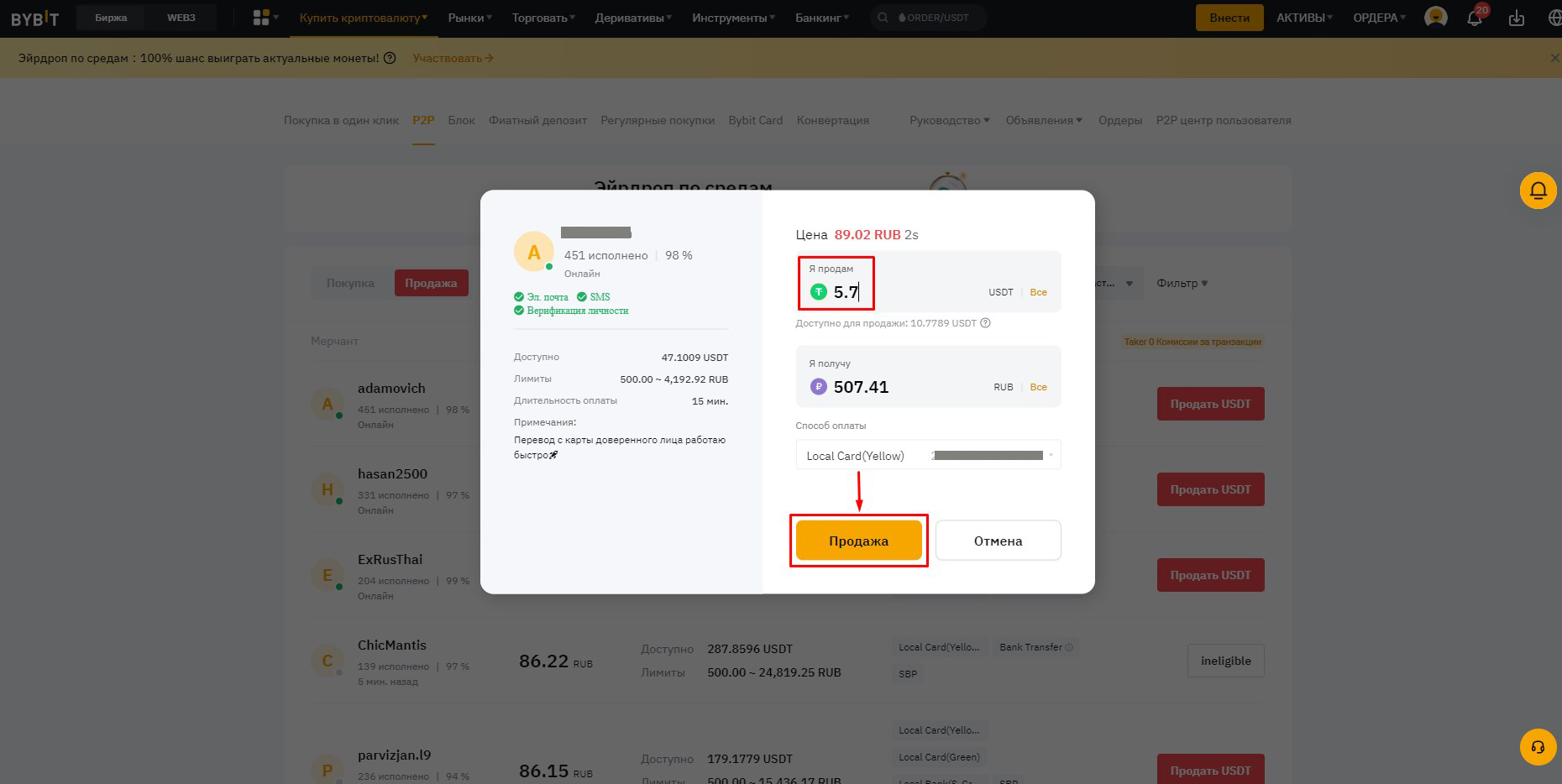Click the Bybit logo

pyautogui.click(x=34, y=18)
